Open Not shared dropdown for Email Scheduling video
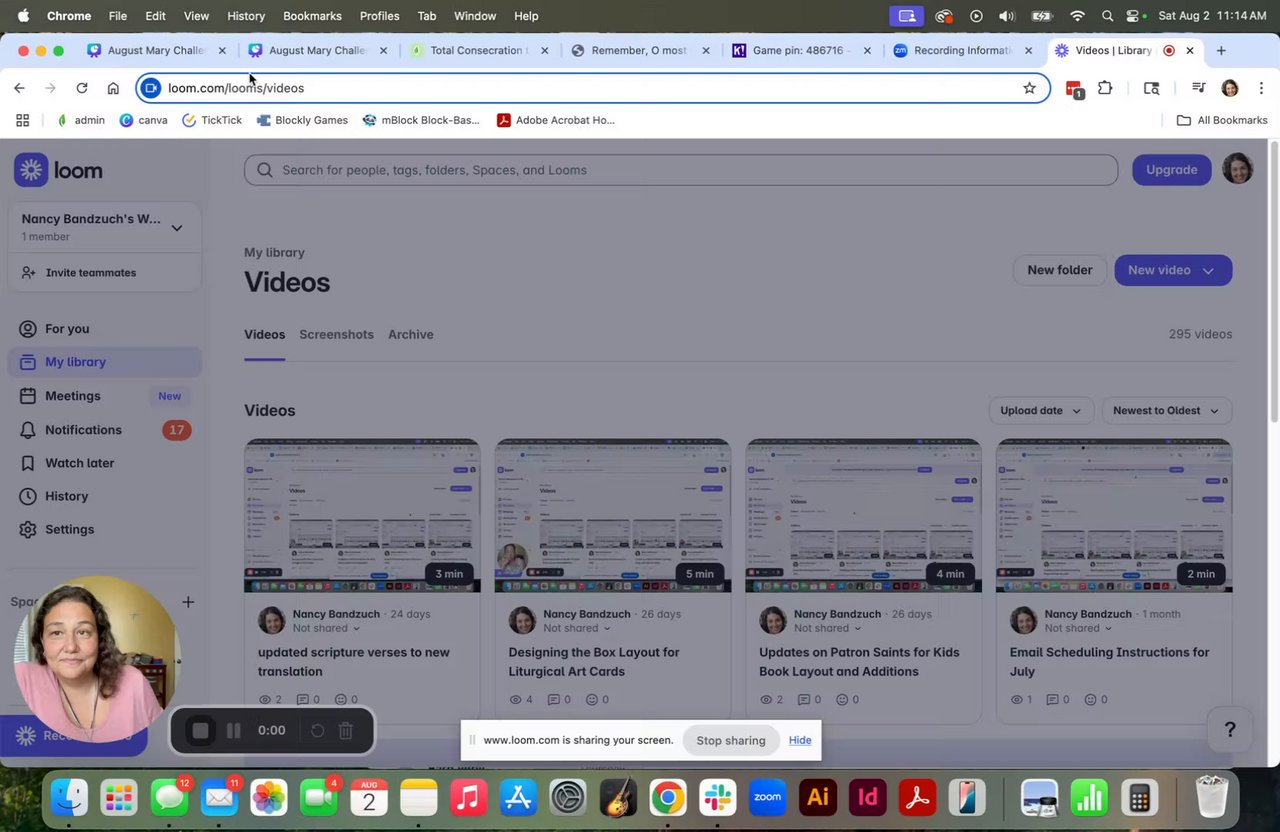The width and height of the screenshot is (1280, 832). (1078, 628)
